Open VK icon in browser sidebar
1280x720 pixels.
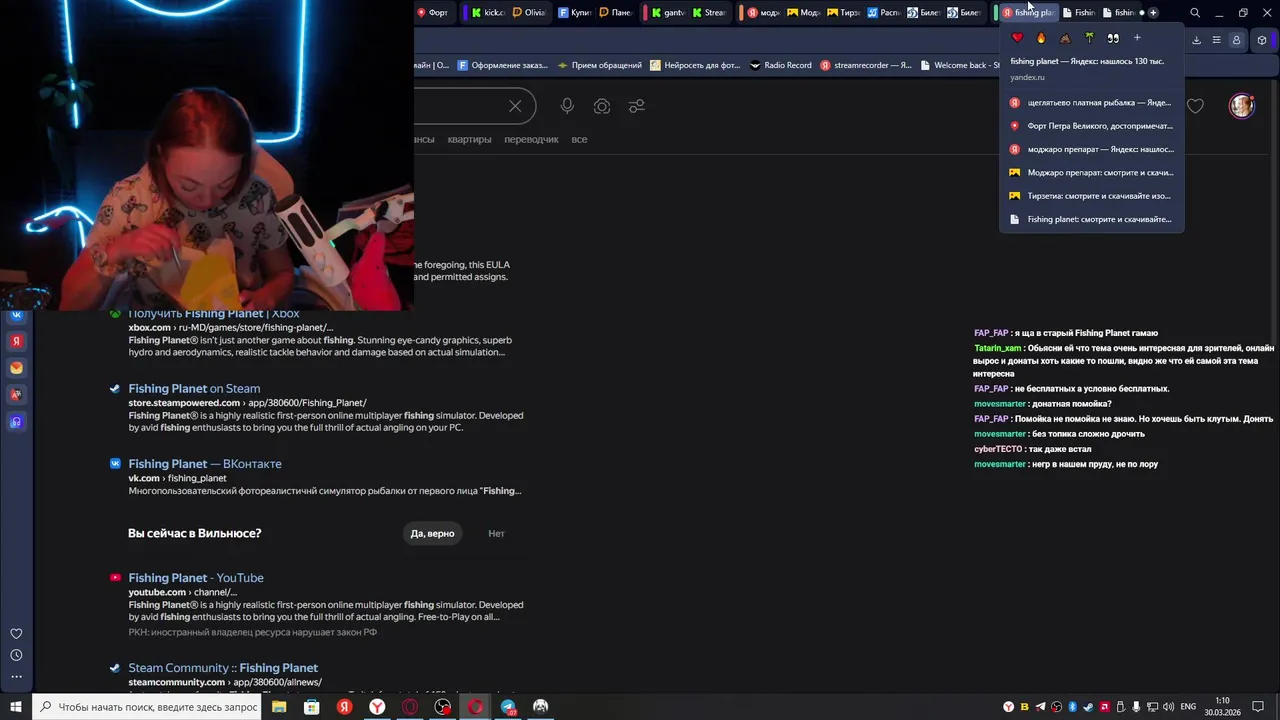coord(16,315)
